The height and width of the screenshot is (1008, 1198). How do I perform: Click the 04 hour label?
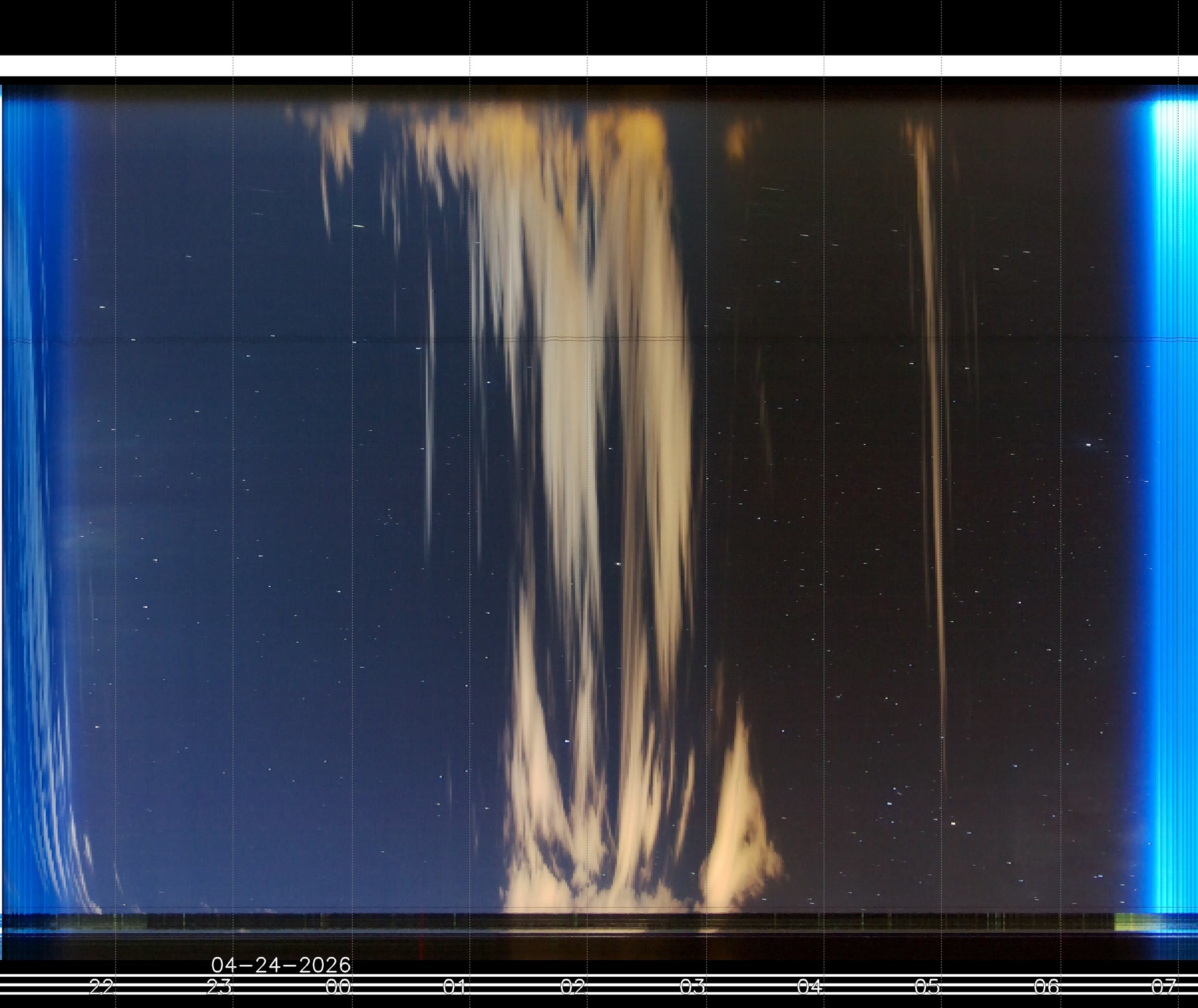pyautogui.click(x=809, y=987)
